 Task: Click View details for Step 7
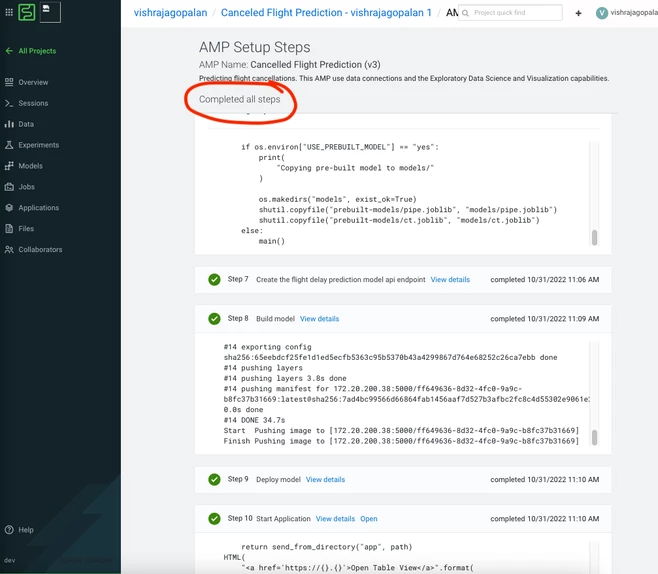click(450, 279)
